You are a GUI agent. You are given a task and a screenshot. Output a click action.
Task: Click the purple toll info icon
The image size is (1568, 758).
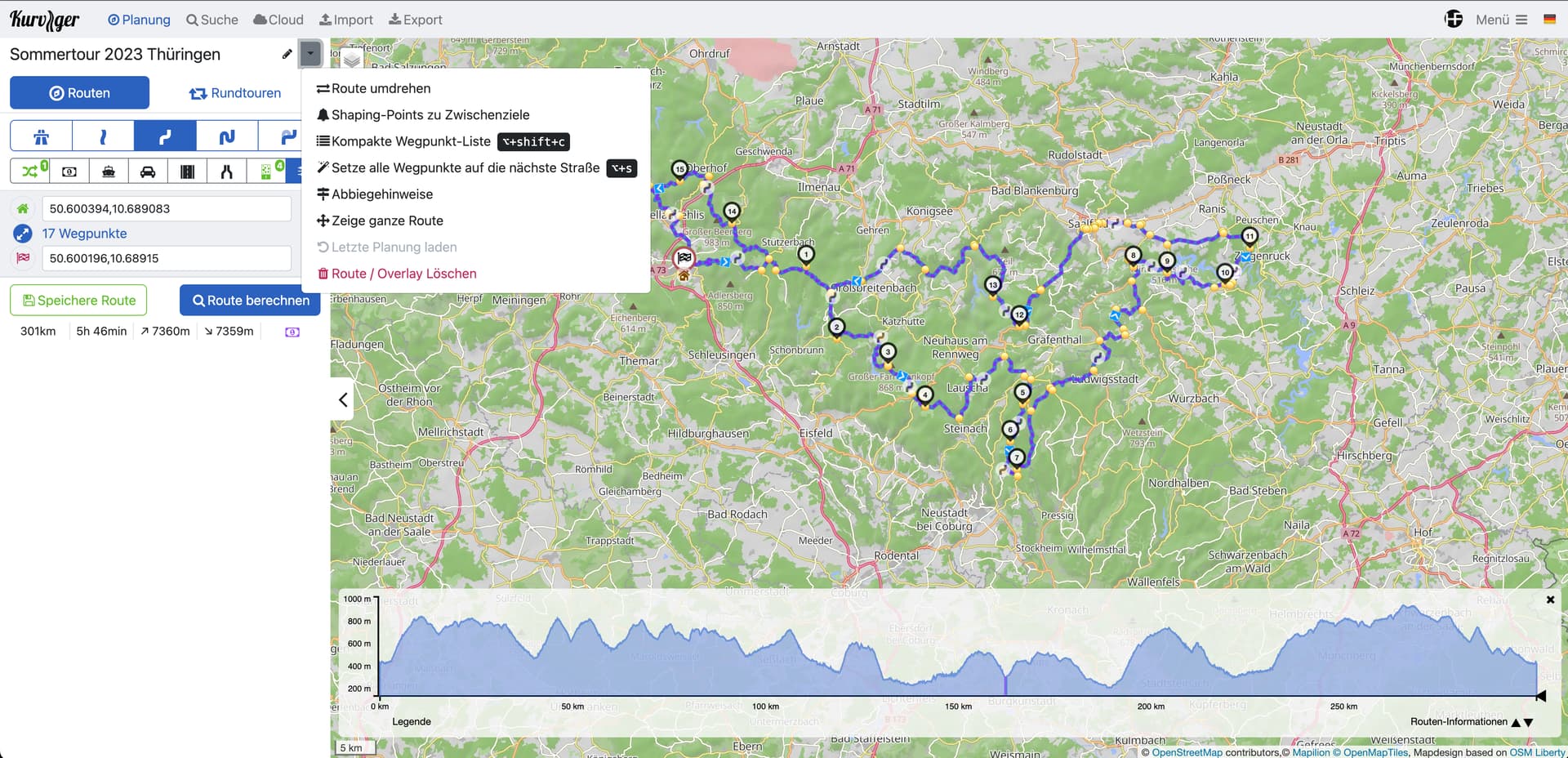292,332
